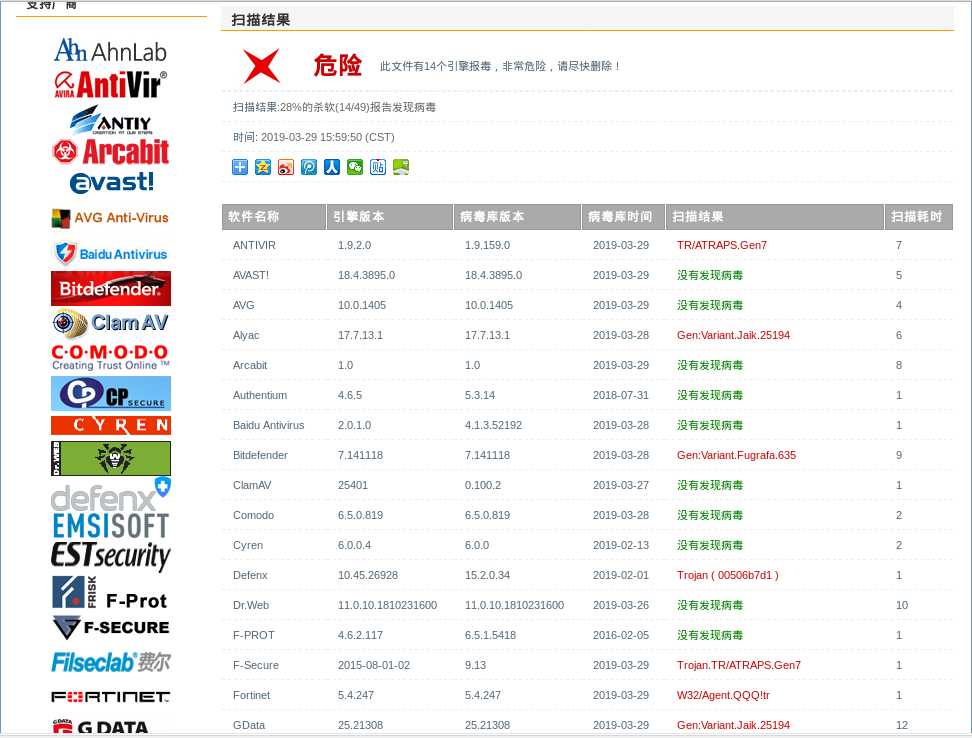Click the Filseclab logo
This screenshot has height=738, width=972.
[111, 662]
